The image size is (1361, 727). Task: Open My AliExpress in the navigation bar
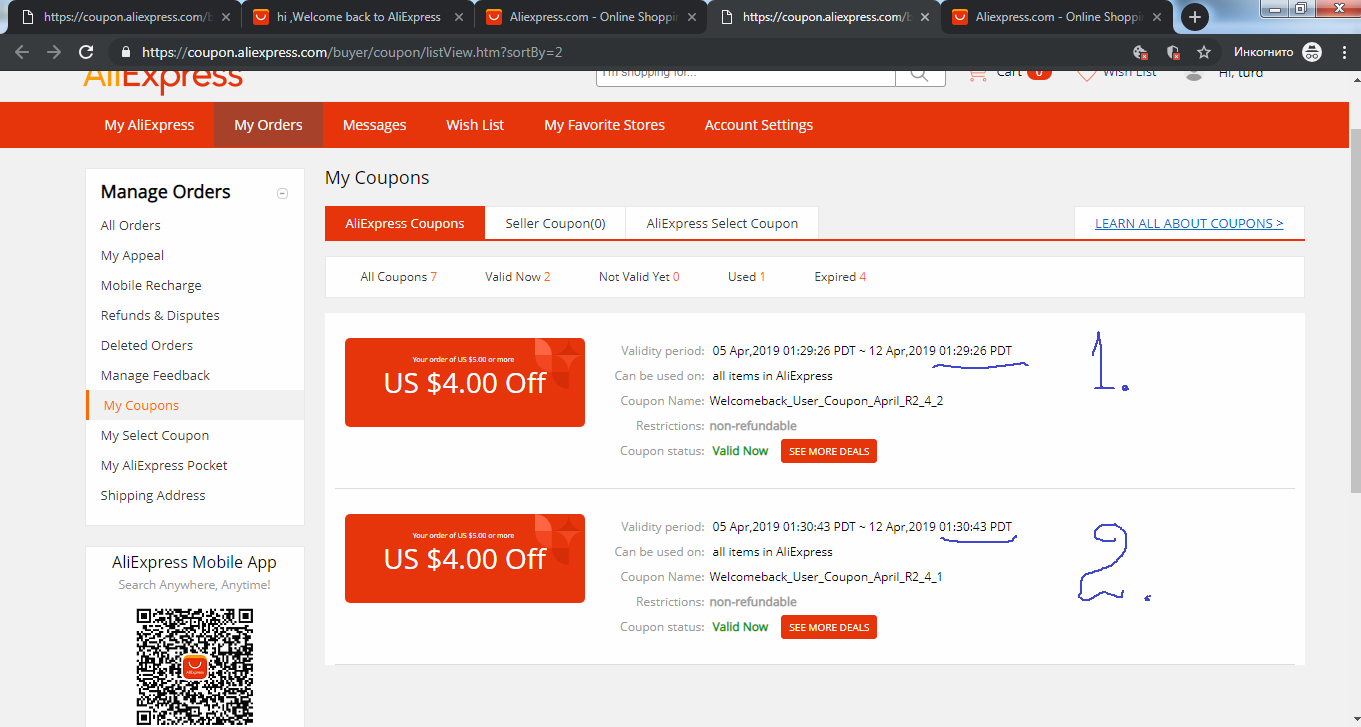149,125
